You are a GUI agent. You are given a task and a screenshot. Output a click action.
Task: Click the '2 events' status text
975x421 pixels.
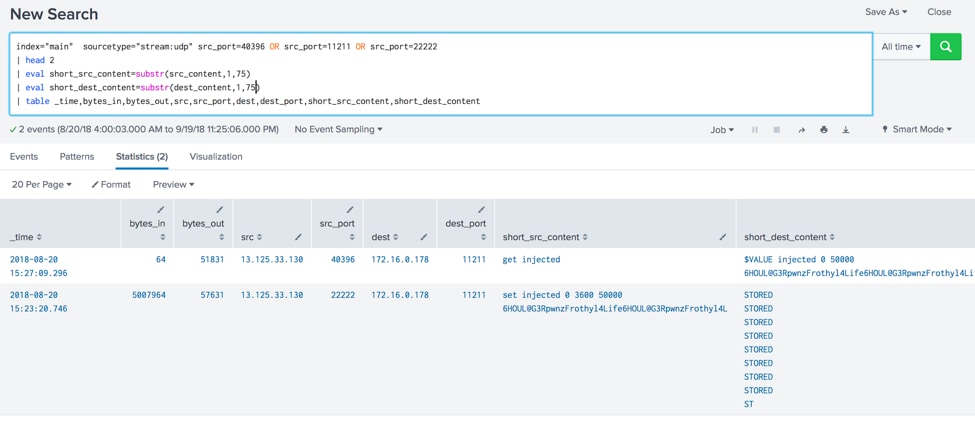tap(144, 129)
